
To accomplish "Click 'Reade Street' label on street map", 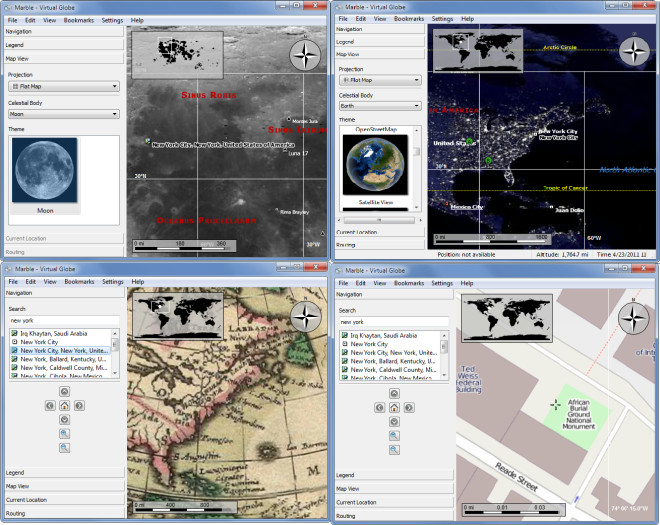I will click(x=516, y=477).
